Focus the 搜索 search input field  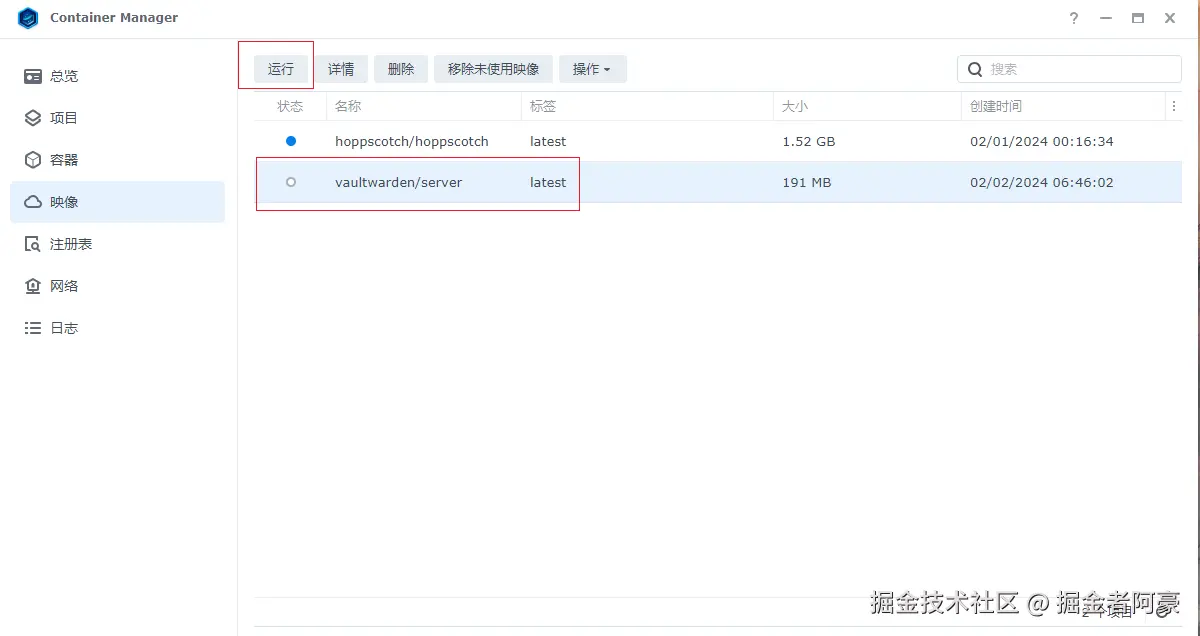point(1069,69)
